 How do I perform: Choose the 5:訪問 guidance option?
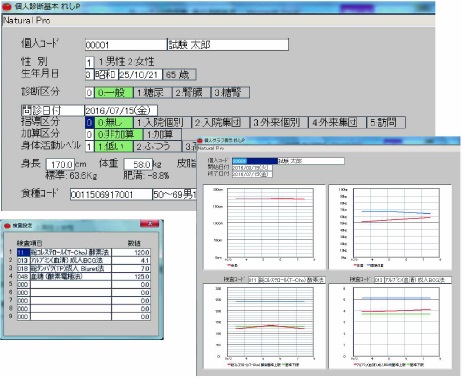(386, 122)
